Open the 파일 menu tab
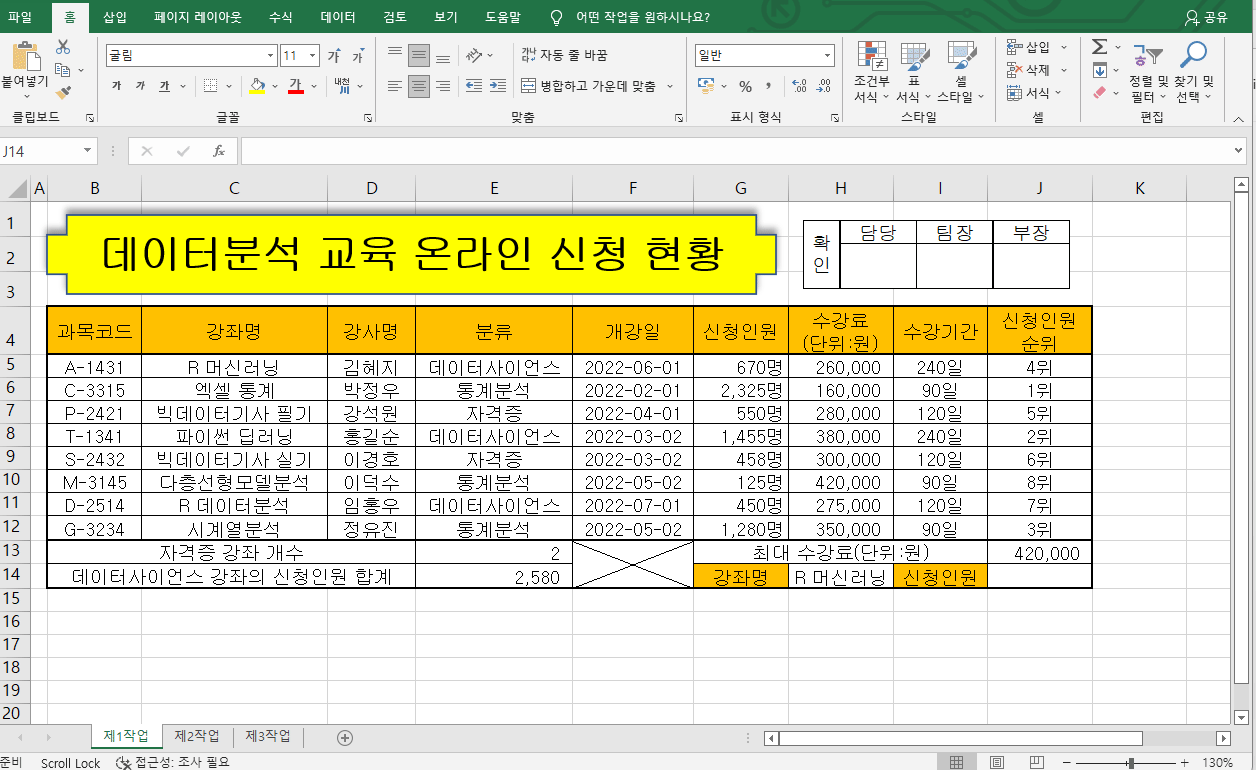 (x=19, y=17)
